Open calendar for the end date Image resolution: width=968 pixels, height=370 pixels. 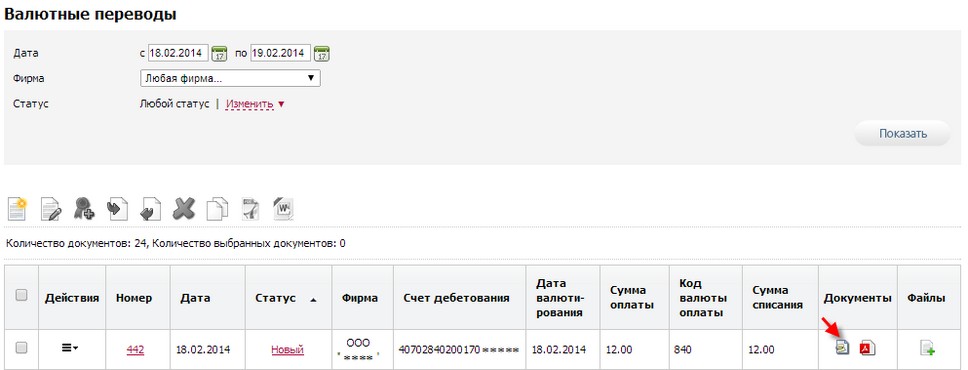(321, 53)
